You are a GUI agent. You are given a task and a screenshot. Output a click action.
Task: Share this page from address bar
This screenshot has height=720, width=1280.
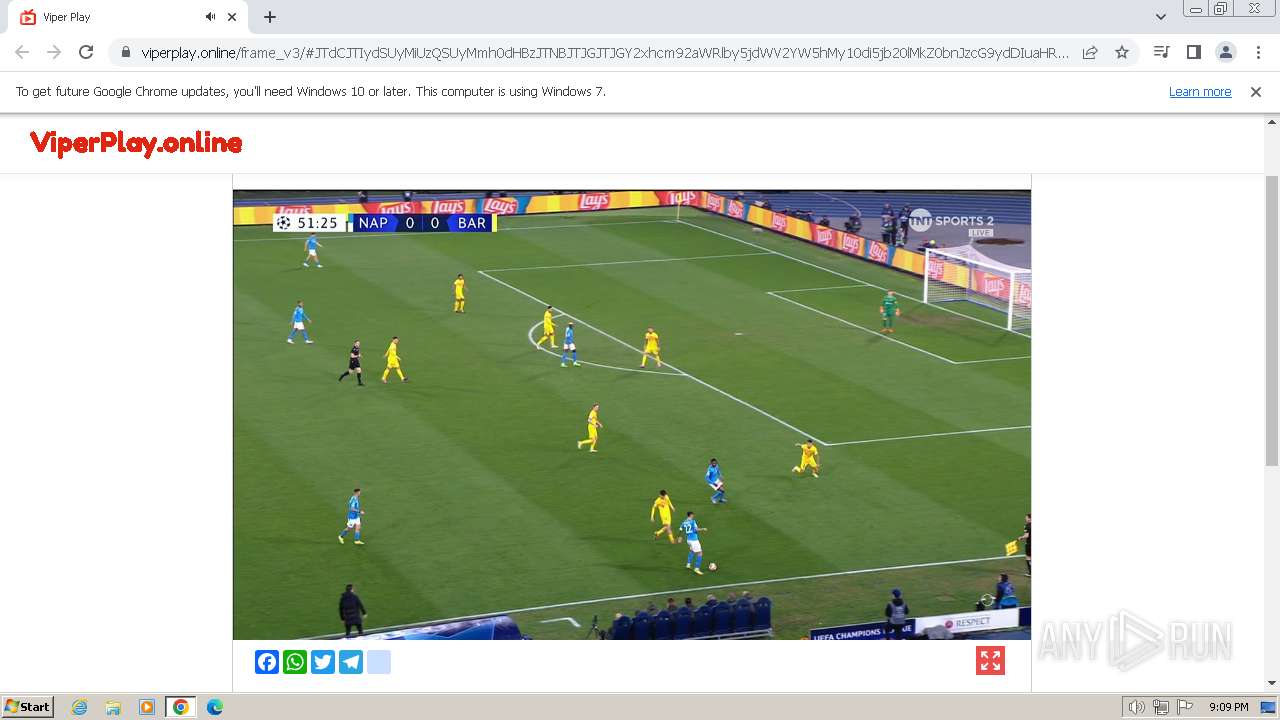1090,52
